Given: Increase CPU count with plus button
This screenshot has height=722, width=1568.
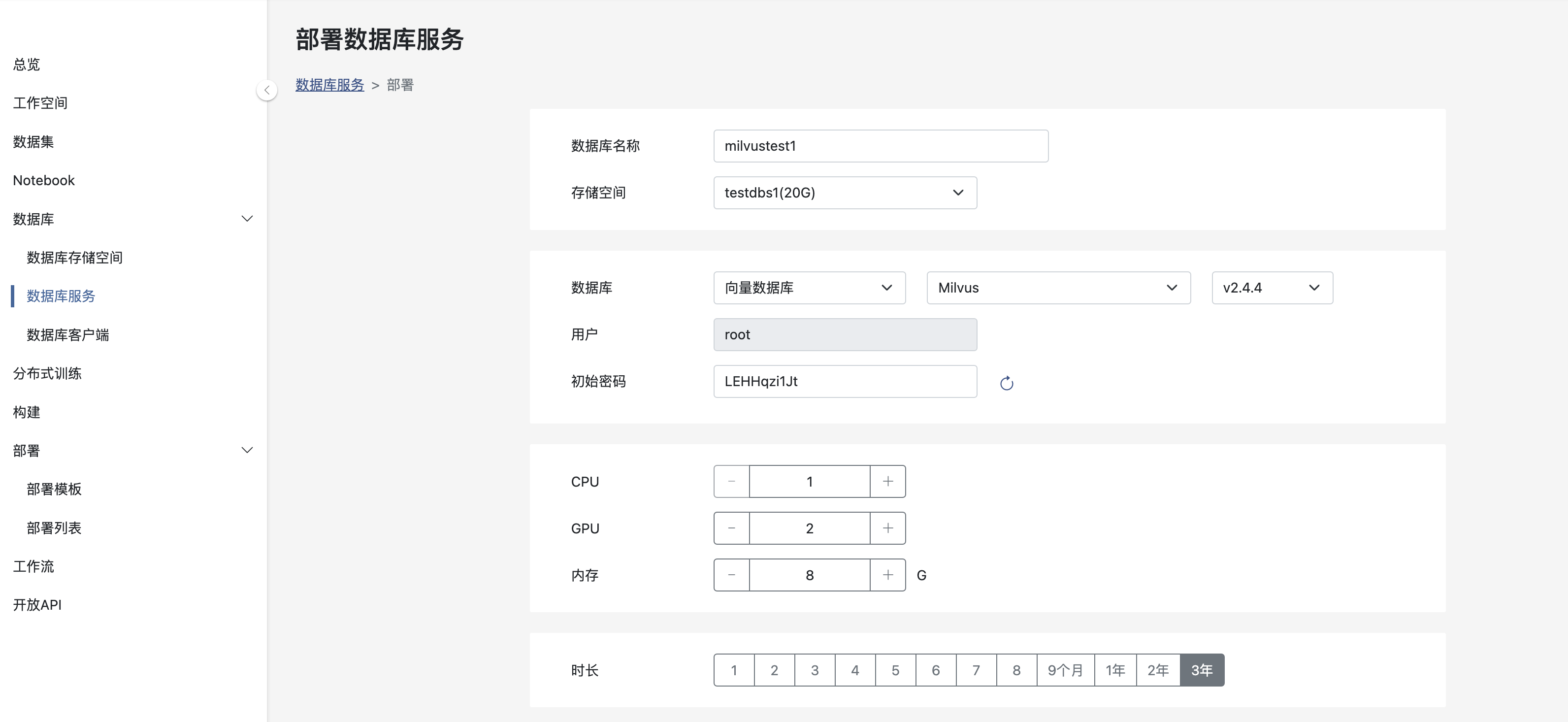Looking at the screenshot, I should (887, 482).
